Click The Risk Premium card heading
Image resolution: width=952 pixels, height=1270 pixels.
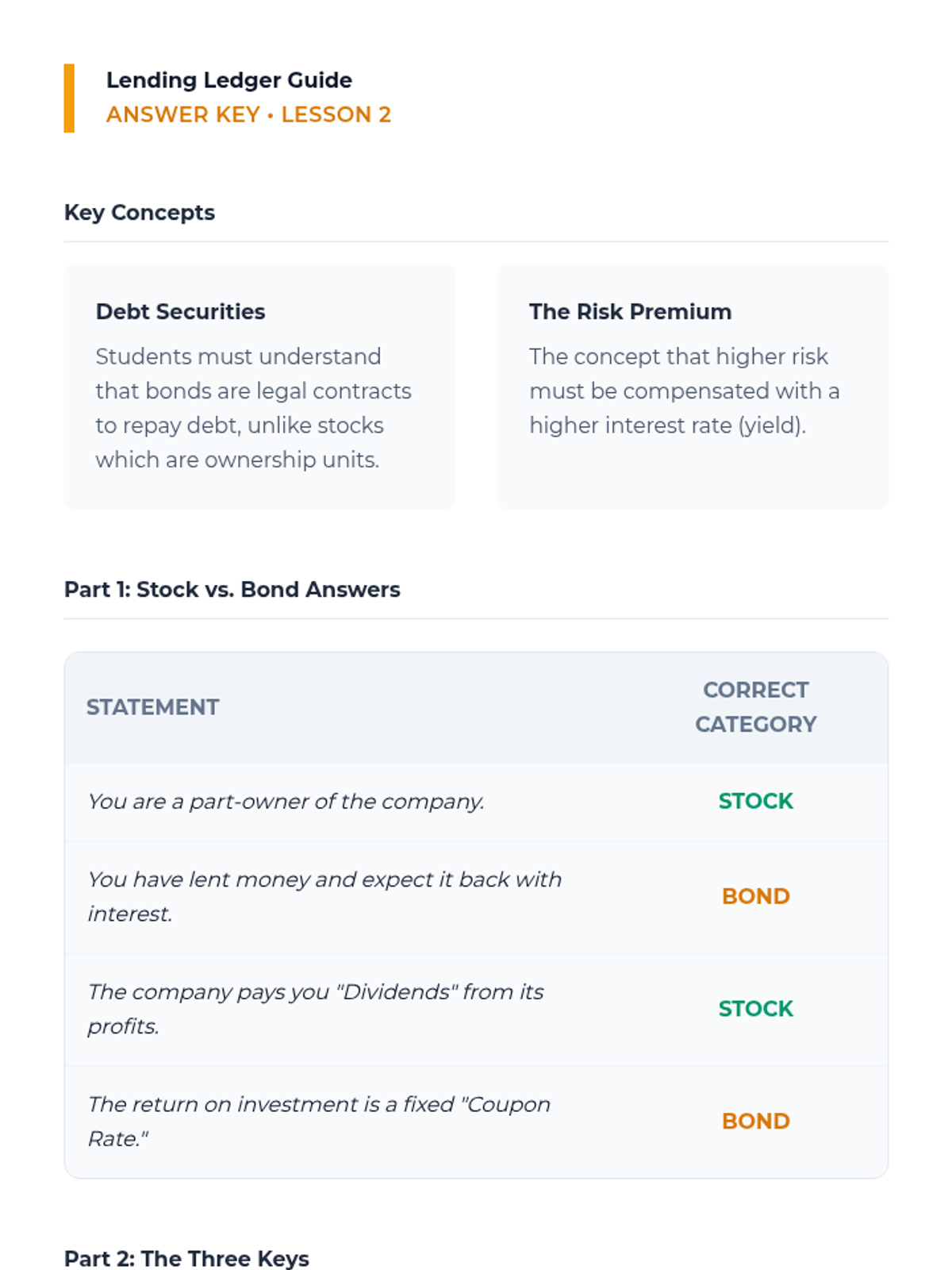[630, 311]
